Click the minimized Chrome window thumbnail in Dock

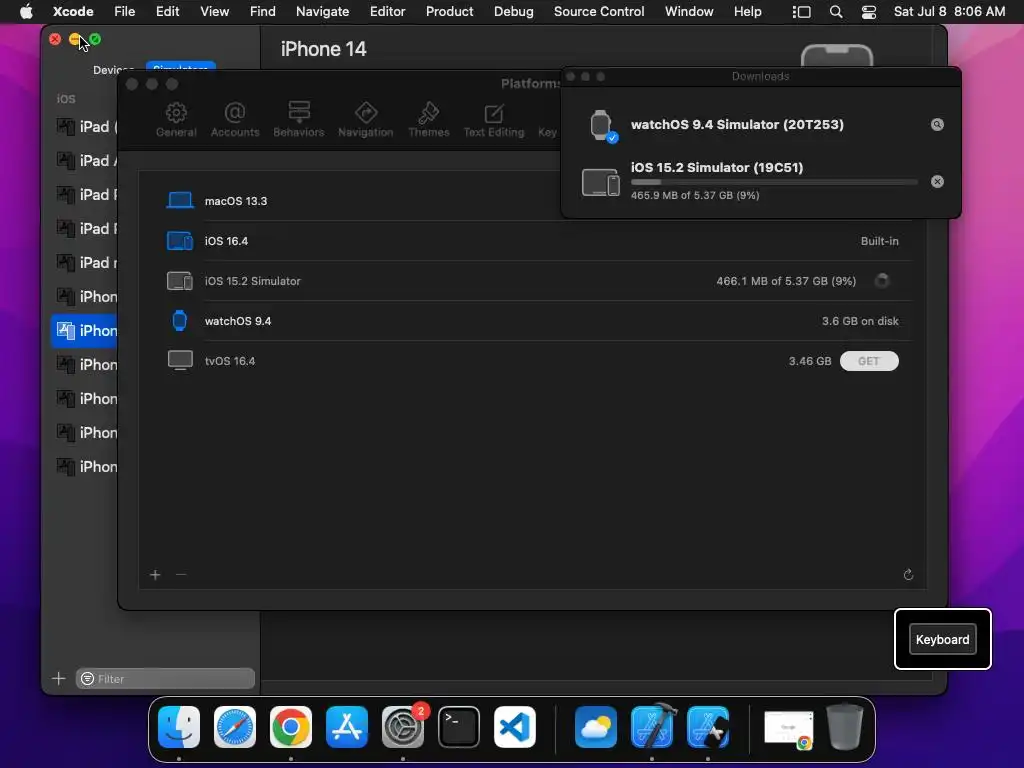pyautogui.click(x=788, y=728)
